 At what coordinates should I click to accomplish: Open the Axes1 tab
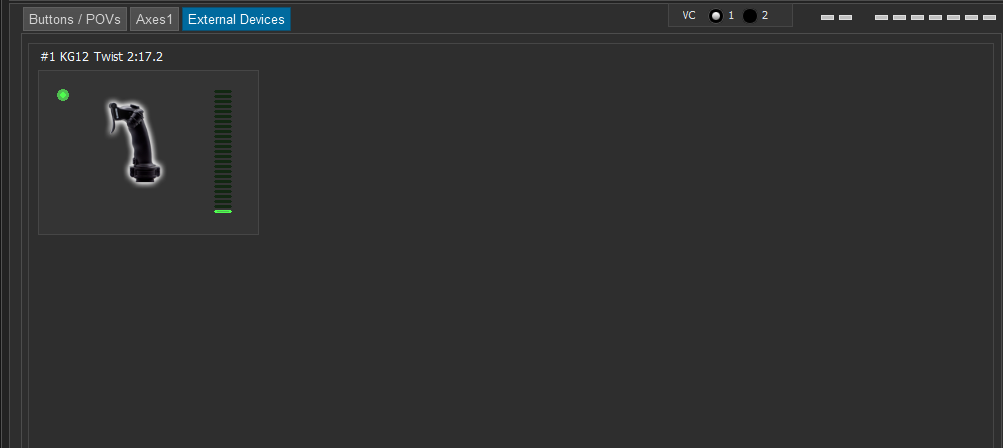[154, 19]
